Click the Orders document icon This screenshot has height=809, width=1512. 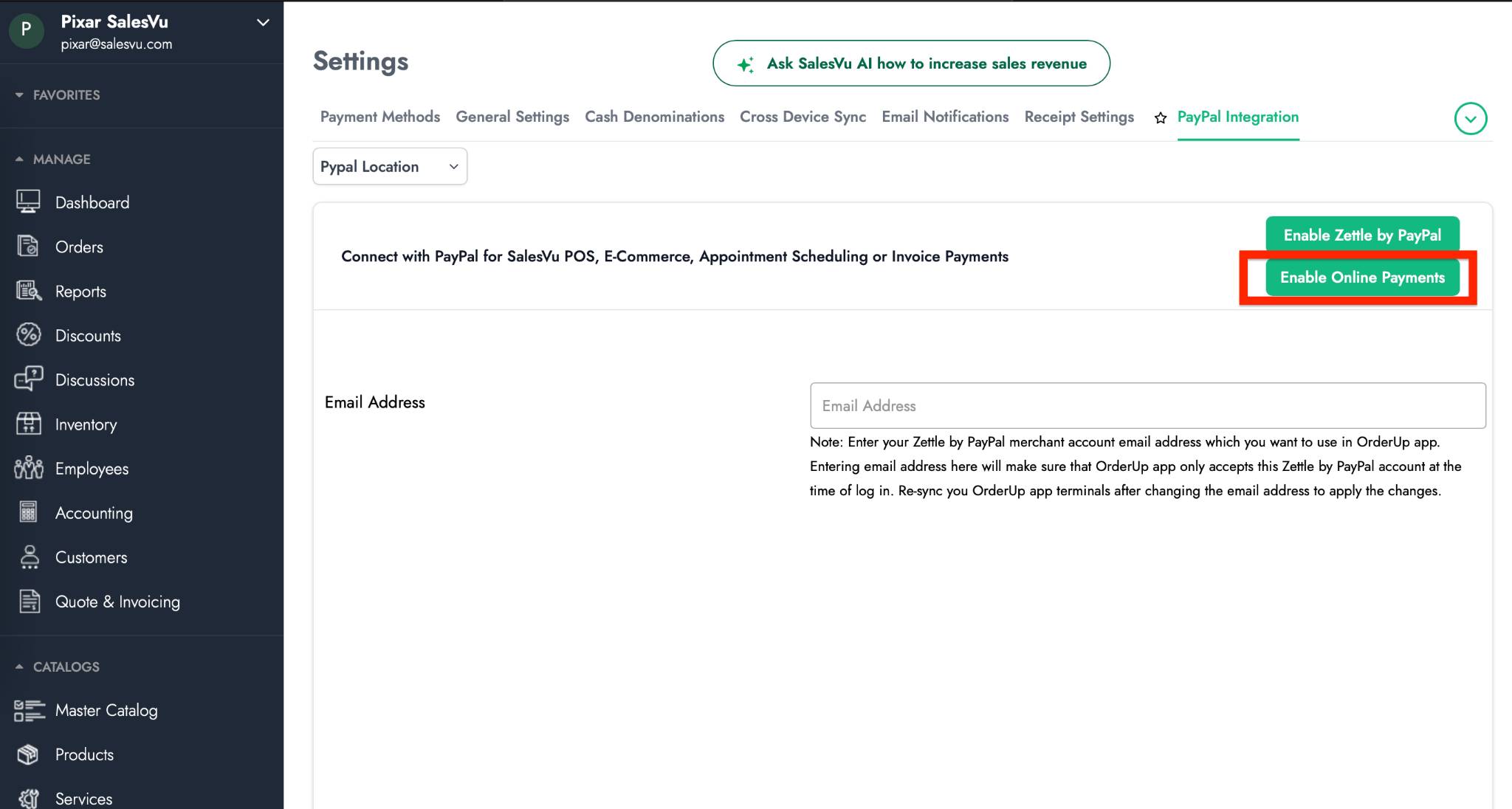(x=29, y=247)
